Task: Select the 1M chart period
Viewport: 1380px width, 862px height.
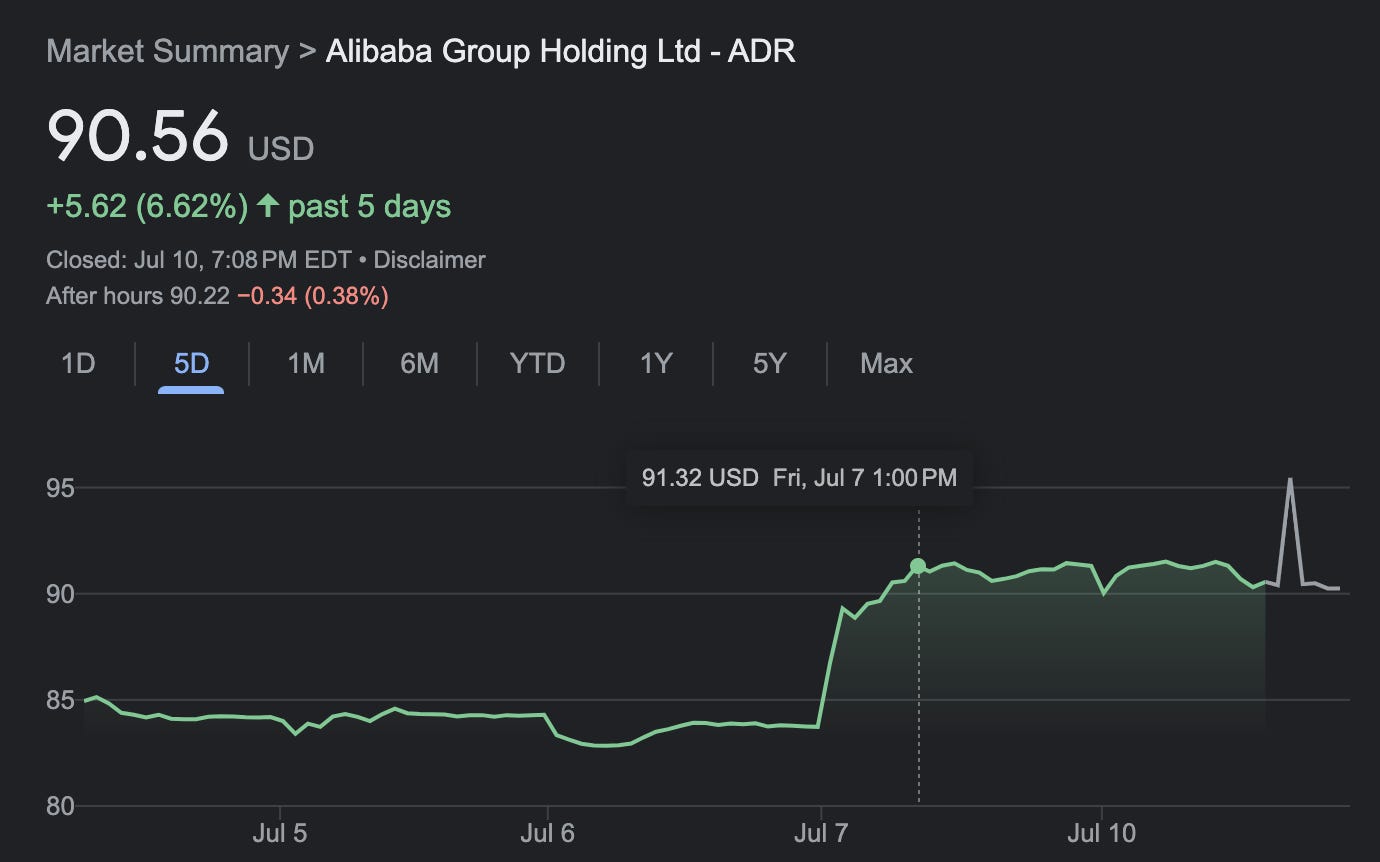Action: coord(306,363)
